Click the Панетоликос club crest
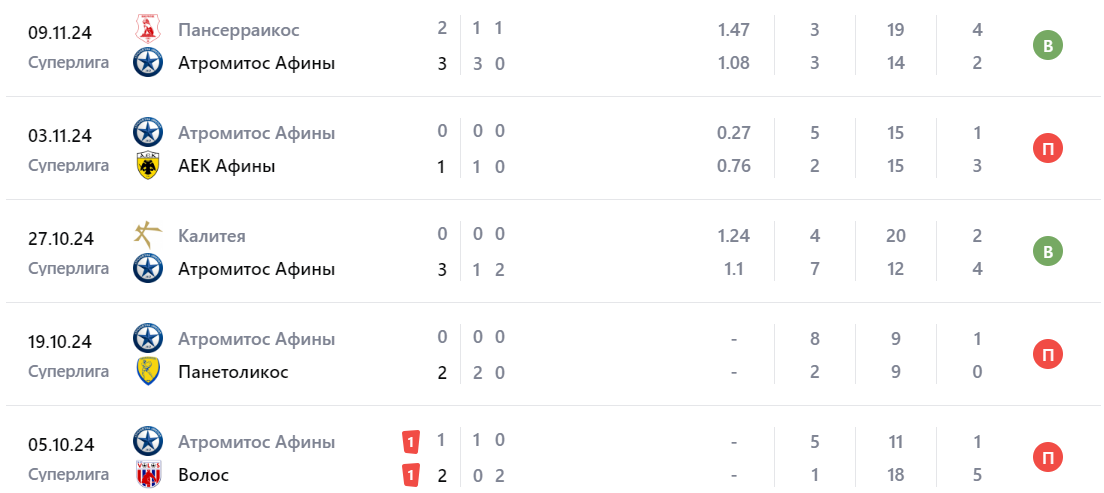Viewport: 1104px width, 493px height. 148,372
